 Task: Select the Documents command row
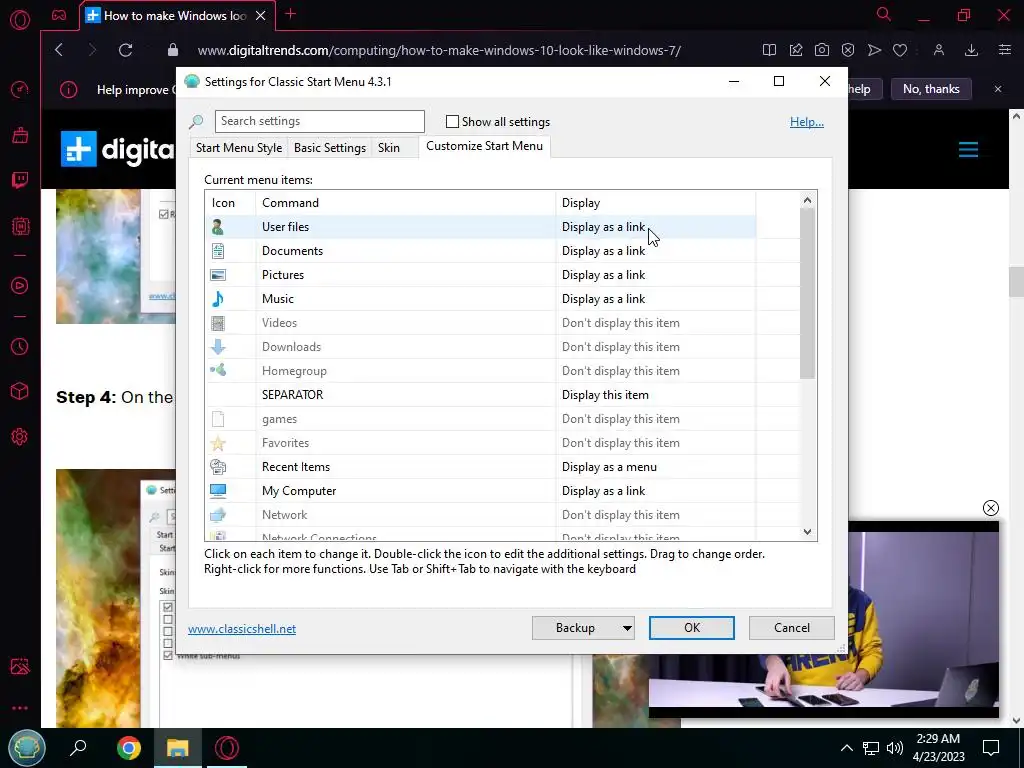(479, 251)
